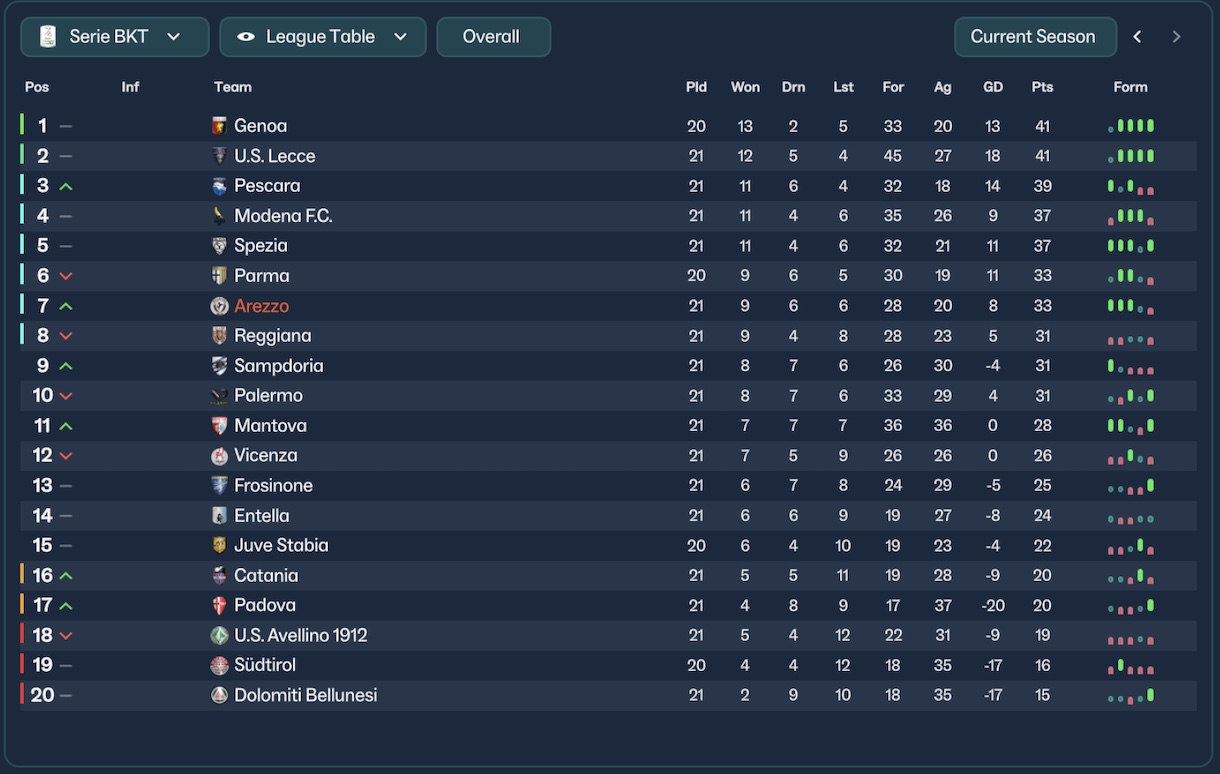1220x774 pixels.
Task: Click the Current Season button
Action: (1034, 37)
